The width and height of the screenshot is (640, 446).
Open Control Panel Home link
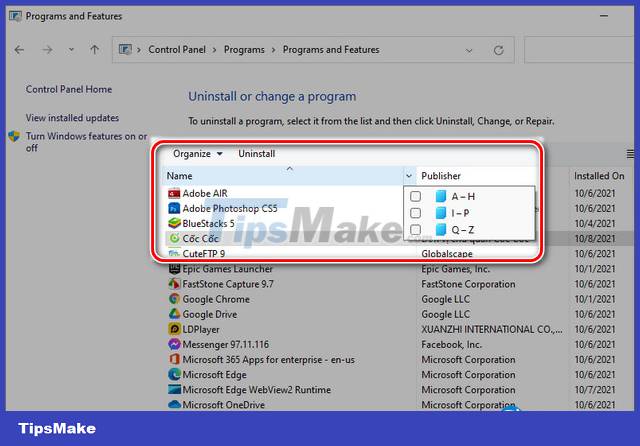tap(69, 89)
